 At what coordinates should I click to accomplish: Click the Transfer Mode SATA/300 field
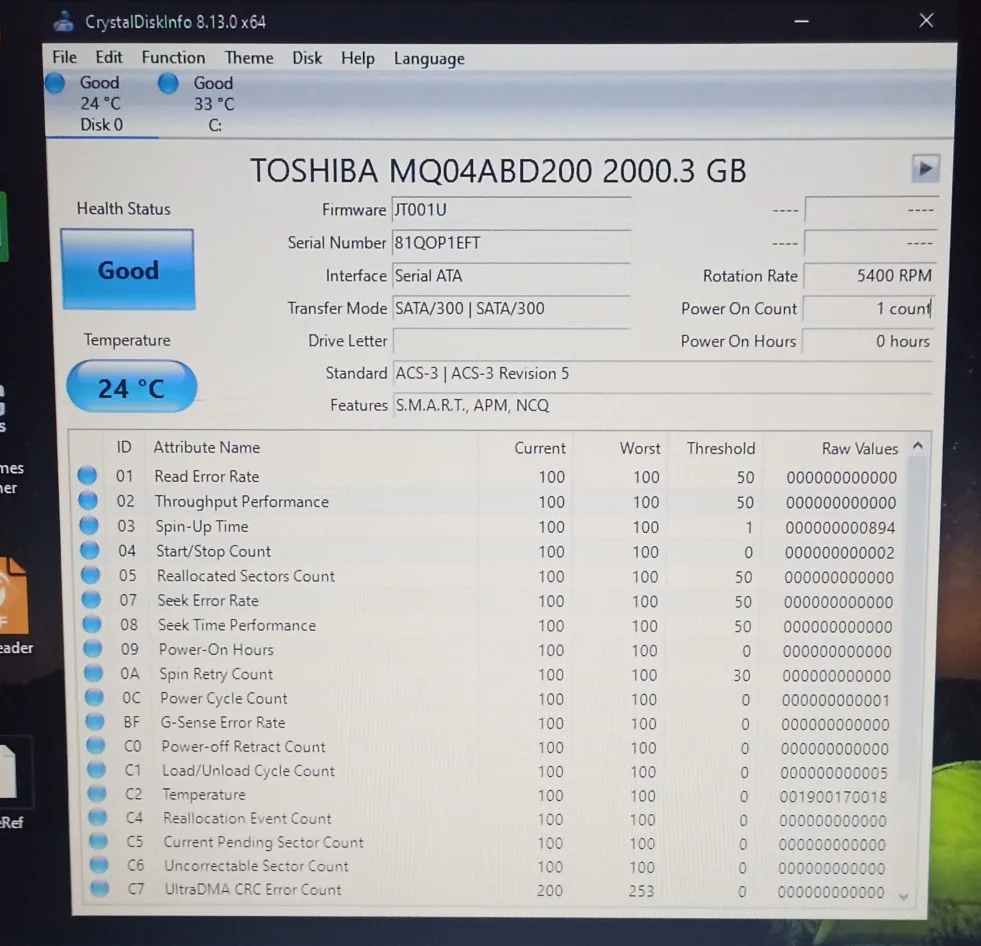tap(511, 308)
